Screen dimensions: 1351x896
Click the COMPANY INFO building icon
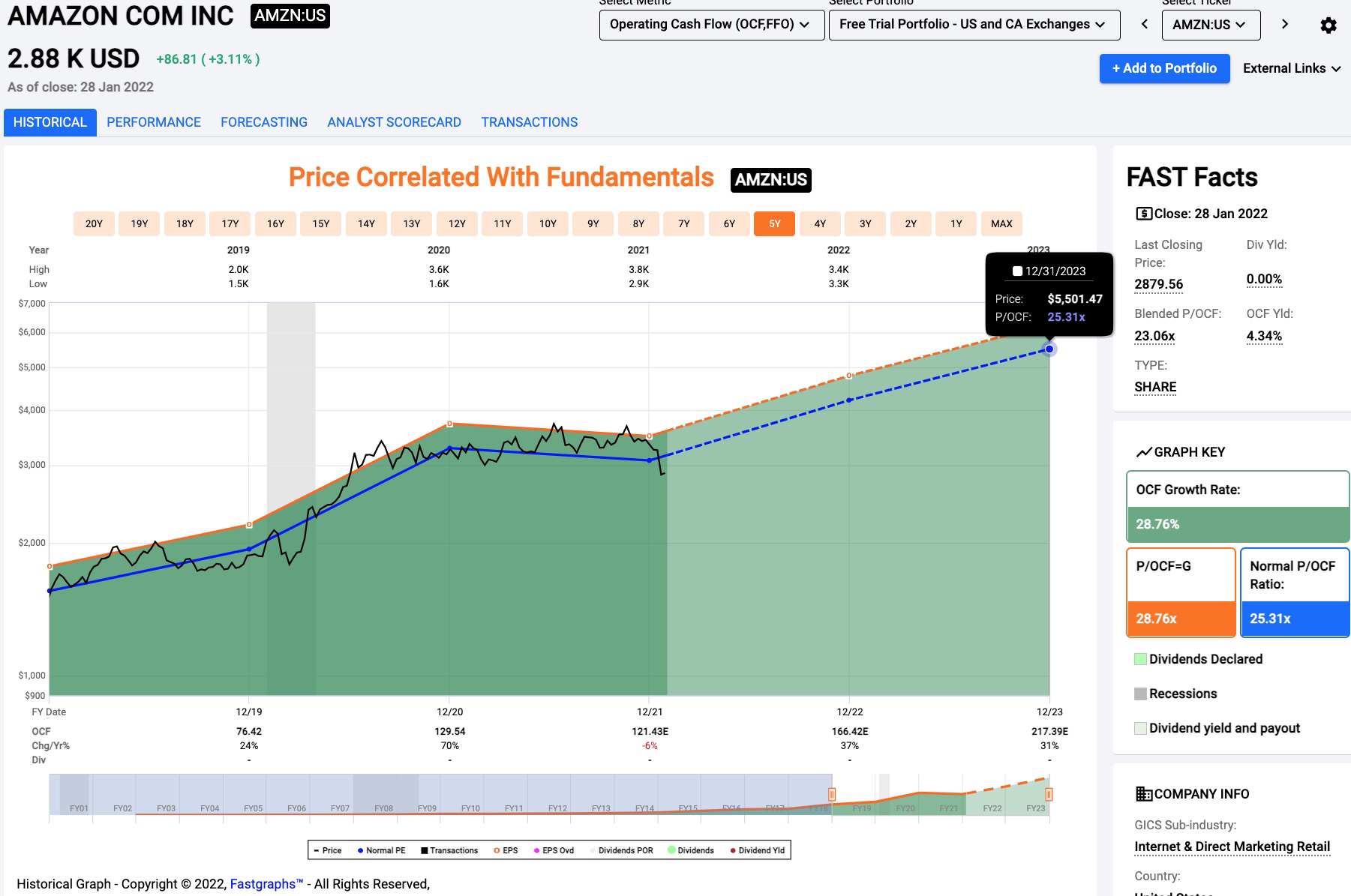[1143, 794]
